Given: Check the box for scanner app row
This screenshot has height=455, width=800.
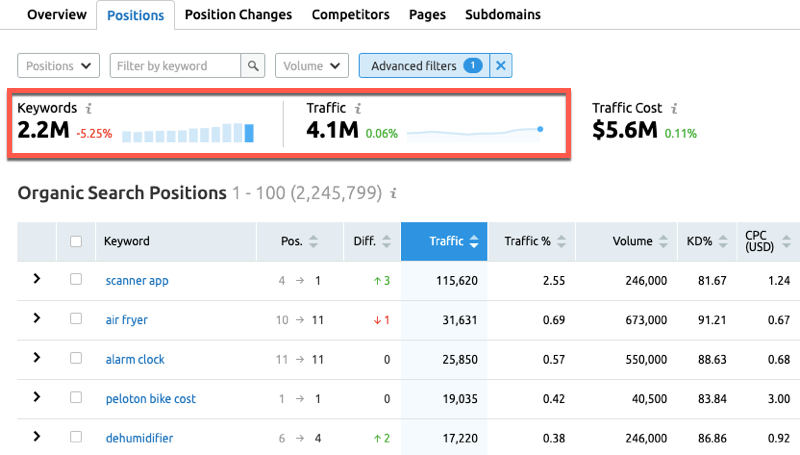Looking at the screenshot, I should (x=76, y=280).
